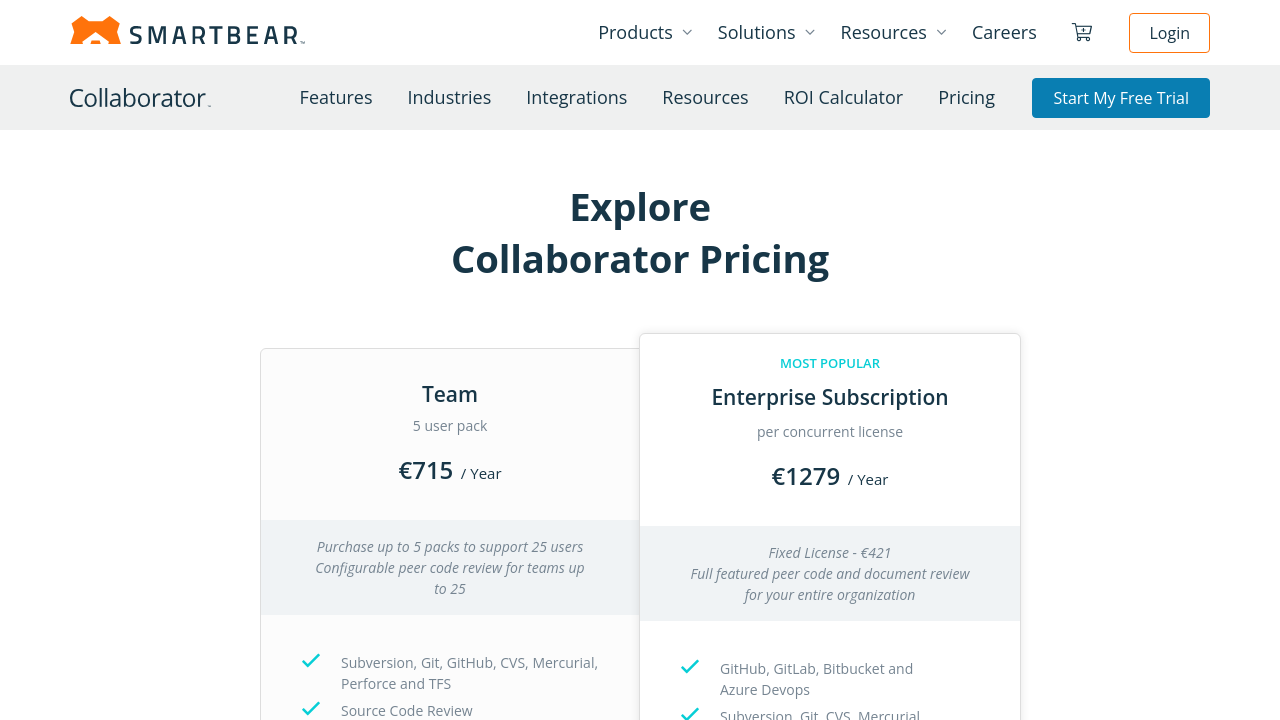1280x720 pixels.
Task: Open the Industries section
Action: [449, 97]
